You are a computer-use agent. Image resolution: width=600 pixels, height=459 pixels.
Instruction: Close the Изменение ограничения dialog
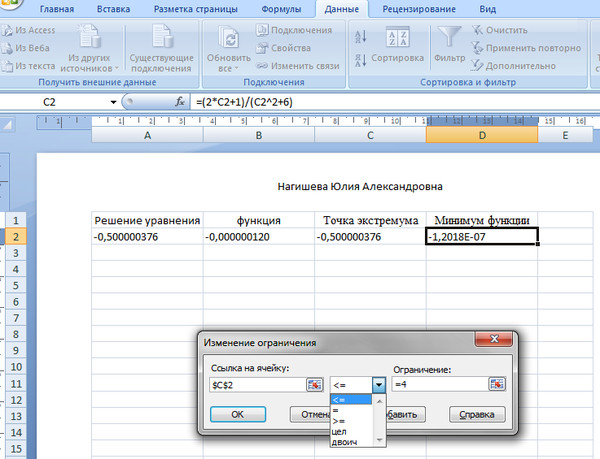494,339
